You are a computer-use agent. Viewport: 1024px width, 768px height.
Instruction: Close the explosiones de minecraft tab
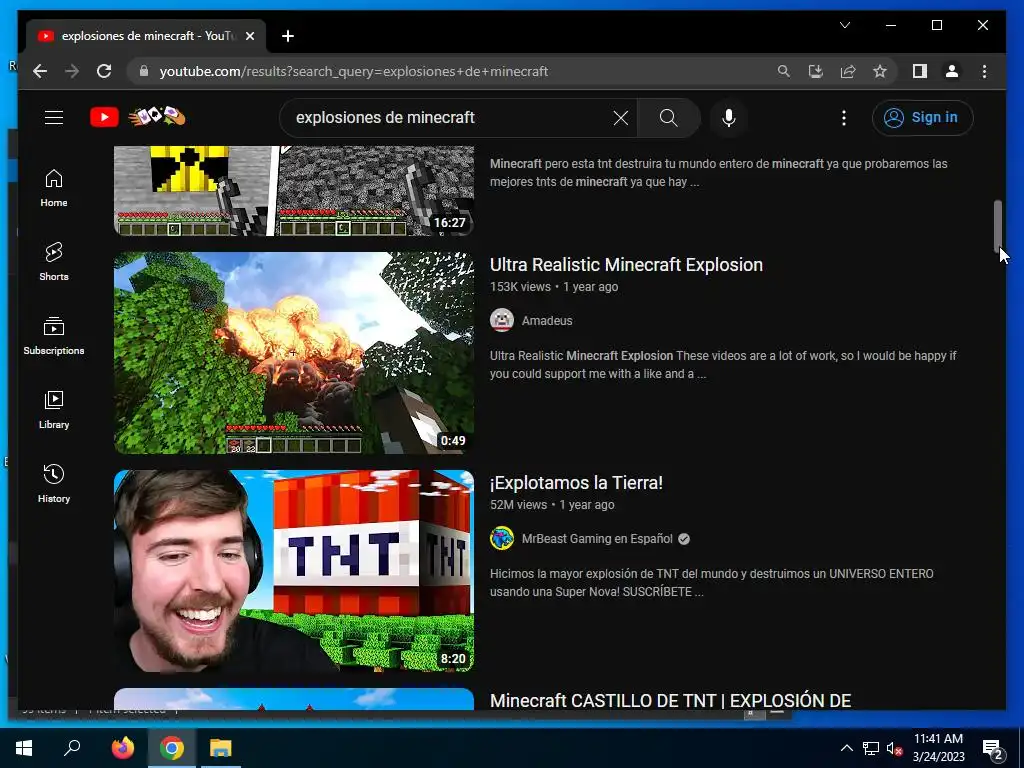pyautogui.click(x=249, y=36)
